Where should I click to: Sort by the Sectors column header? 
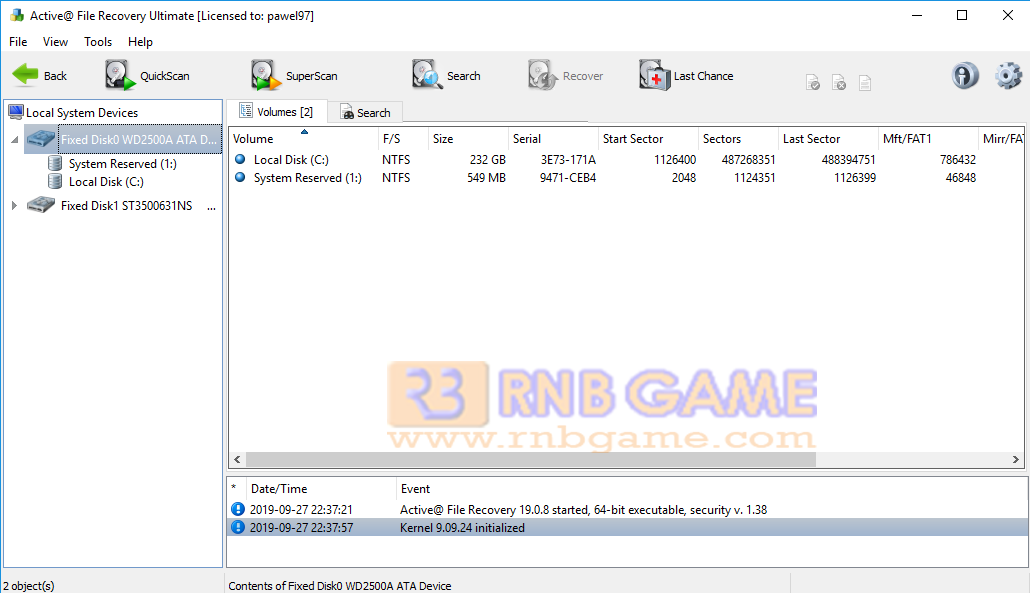pyautogui.click(x=738, y=139)
